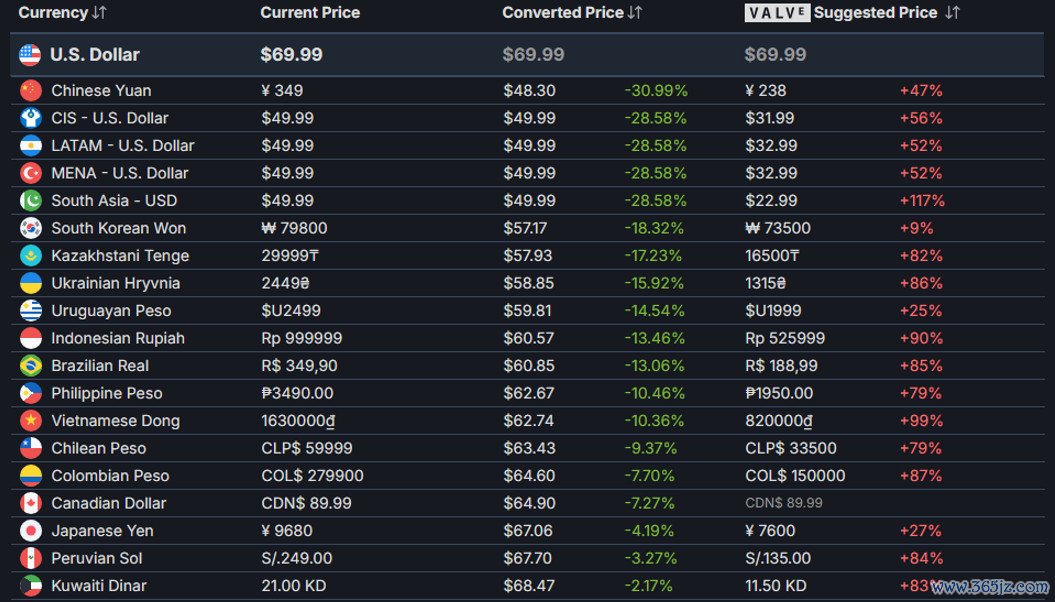Click the Japanese Yen flag icon
This screenshot has height=602, width=1055.
click(x=31, y=531)
